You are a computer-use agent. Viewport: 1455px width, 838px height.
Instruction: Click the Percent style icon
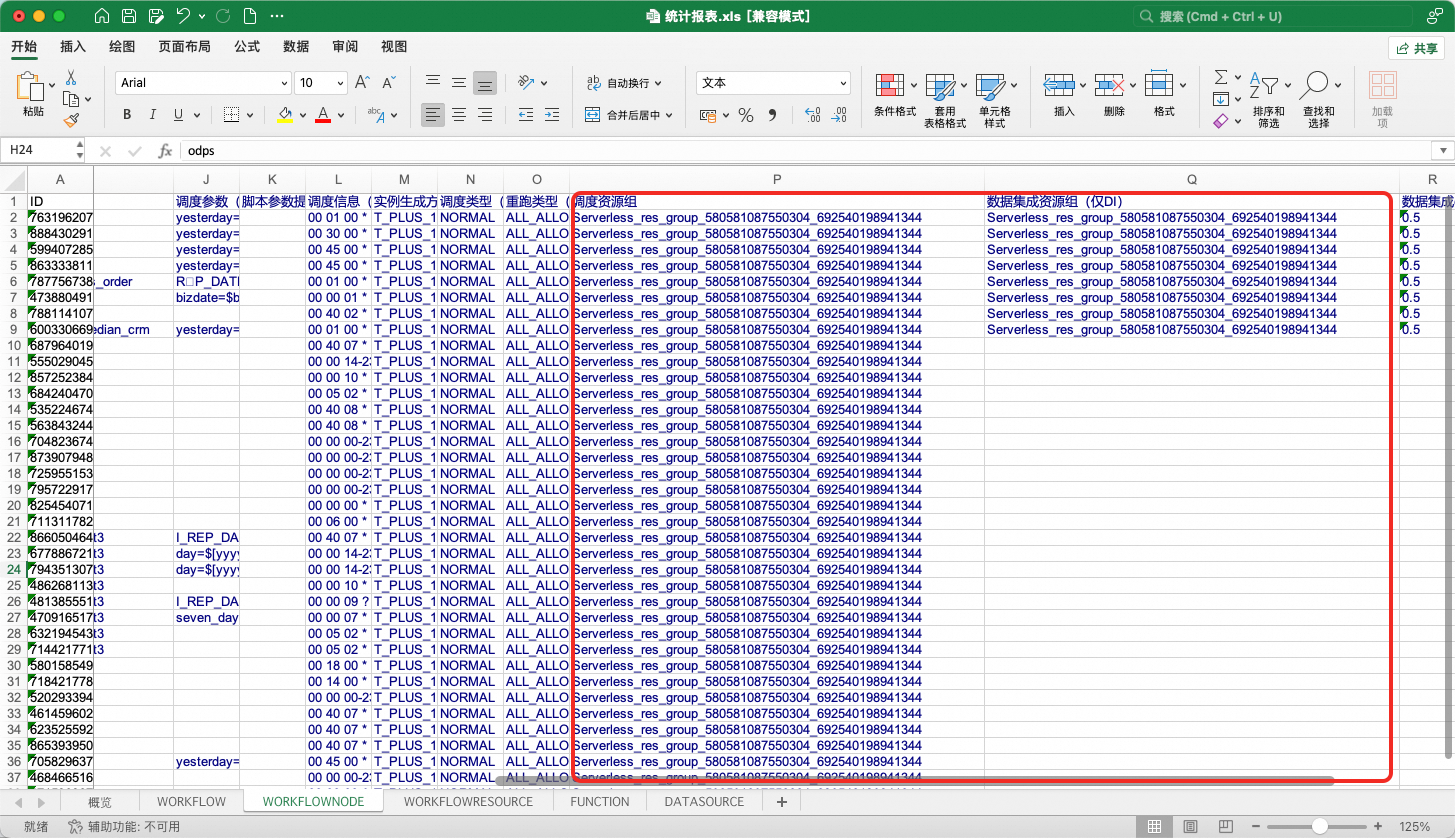[x=746, y=115]
